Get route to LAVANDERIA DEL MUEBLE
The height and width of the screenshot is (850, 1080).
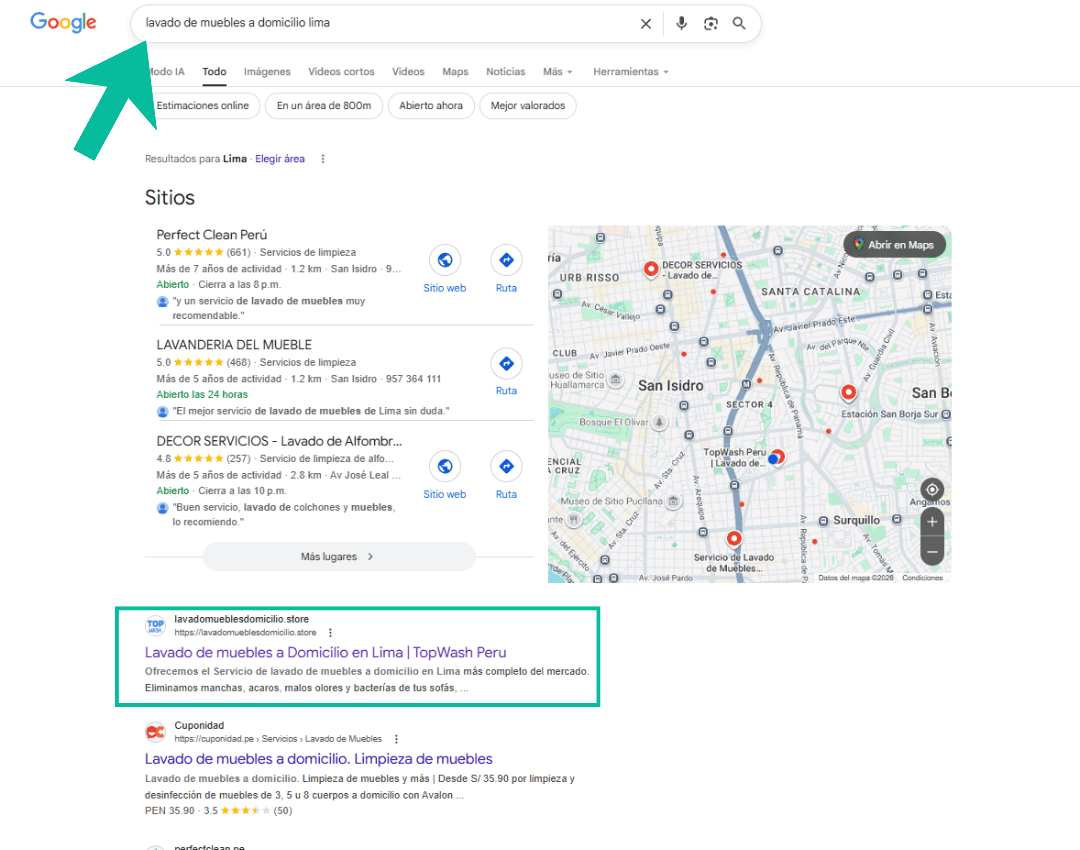506,364
